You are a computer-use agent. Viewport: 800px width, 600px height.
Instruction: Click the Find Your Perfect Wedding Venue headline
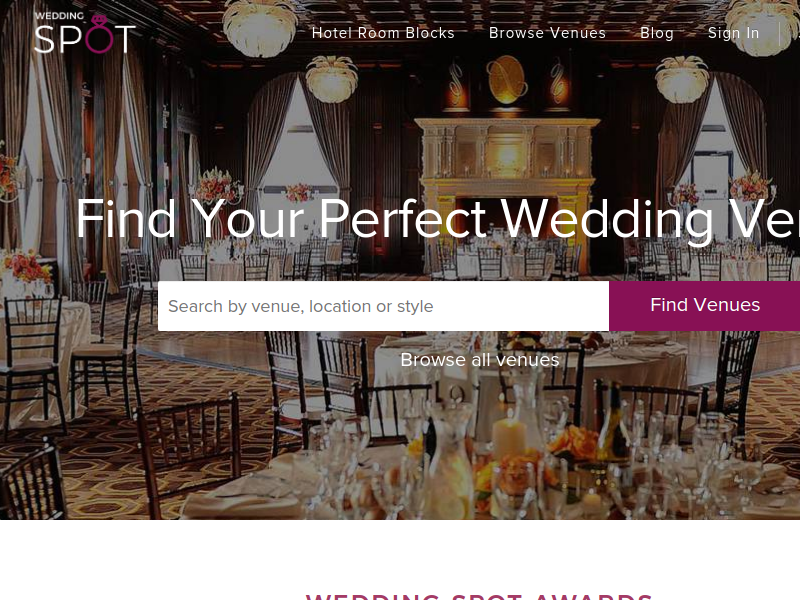coord(438,219)
